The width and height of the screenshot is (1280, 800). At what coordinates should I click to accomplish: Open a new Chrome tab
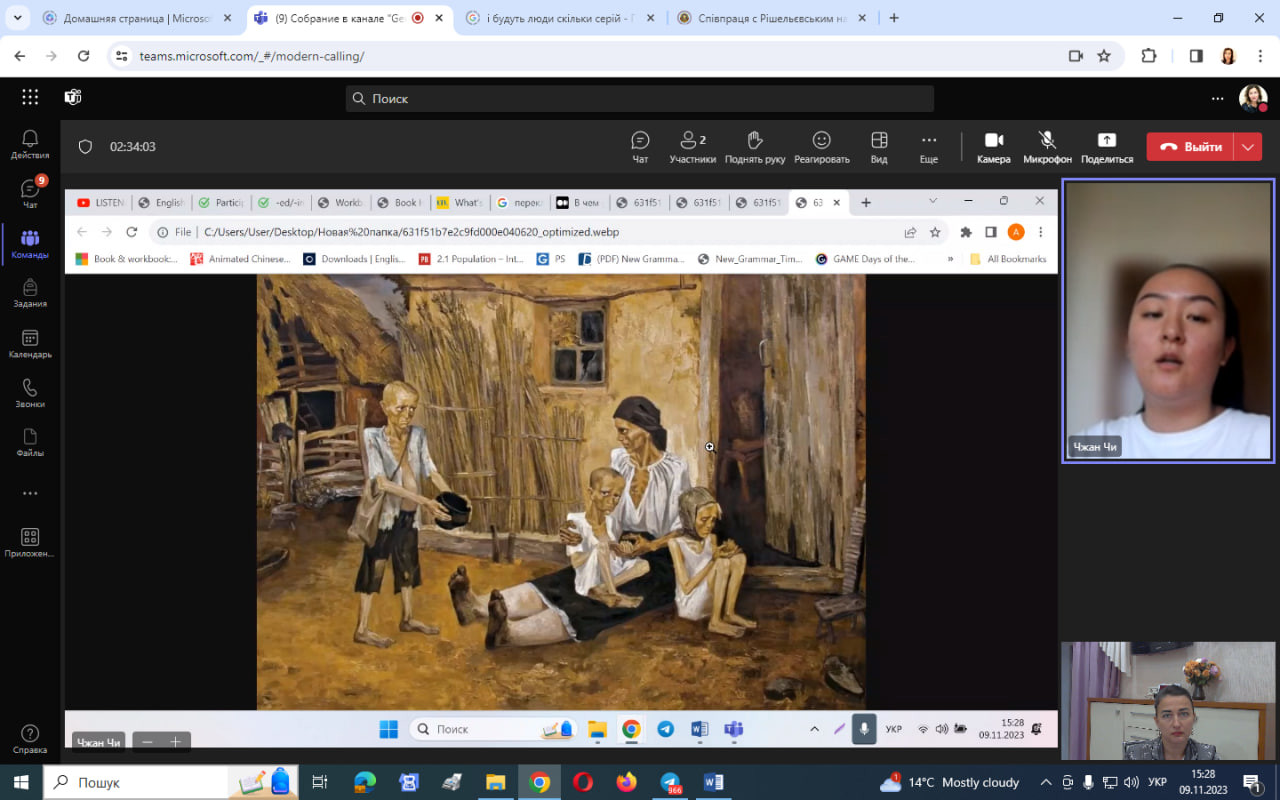[x=894, y=18]
